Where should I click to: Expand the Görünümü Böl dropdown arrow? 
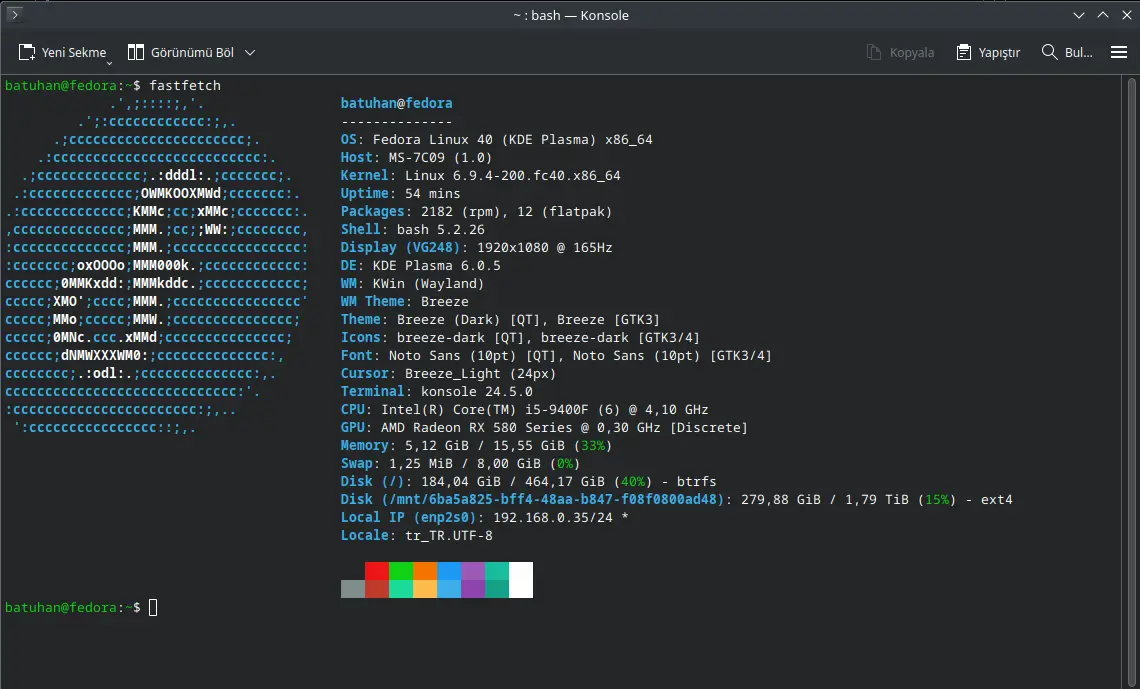pos(250,52)
